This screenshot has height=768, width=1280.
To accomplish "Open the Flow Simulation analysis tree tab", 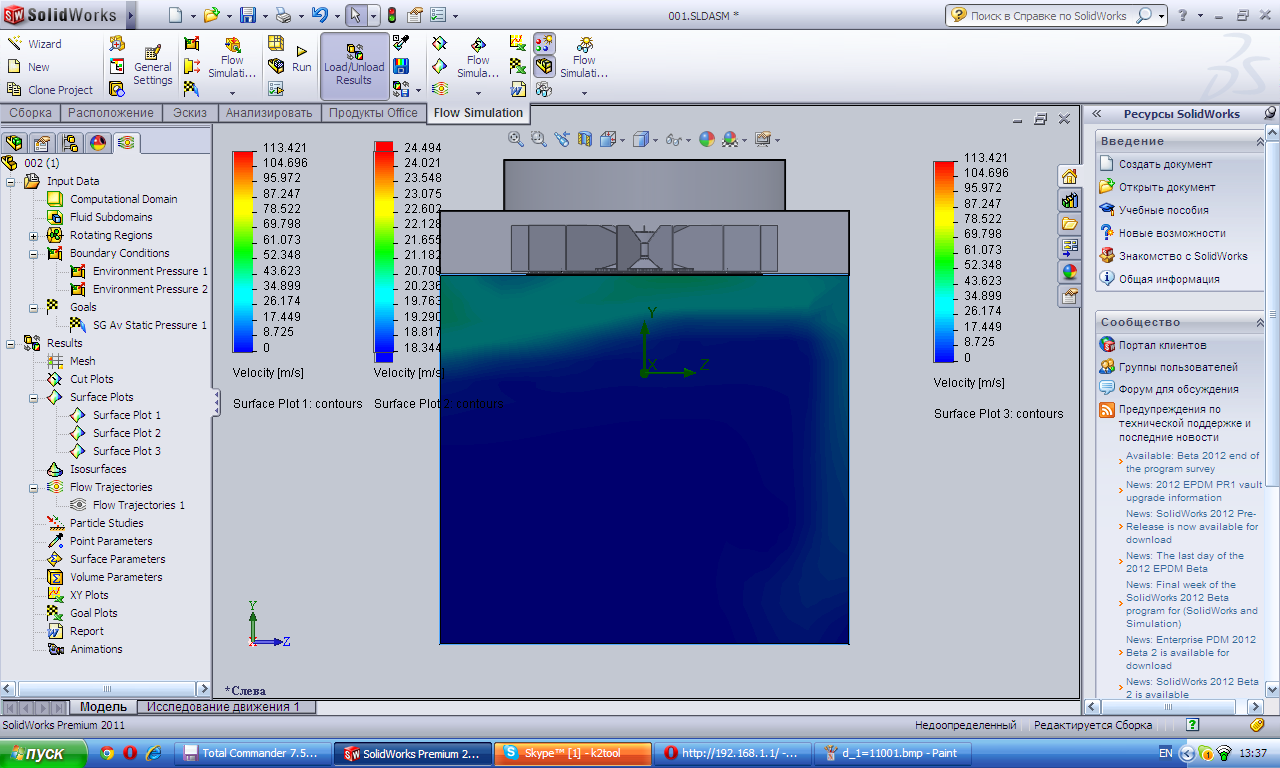I will coord(126,143).
